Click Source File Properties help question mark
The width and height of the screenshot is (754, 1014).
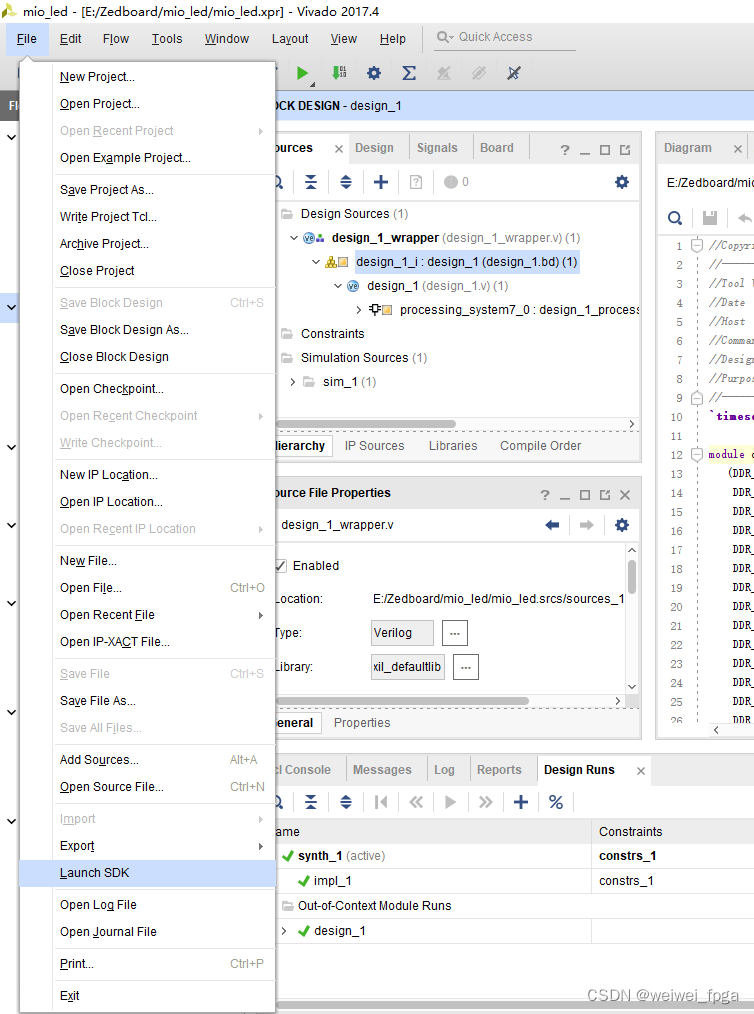pos(544,495)
